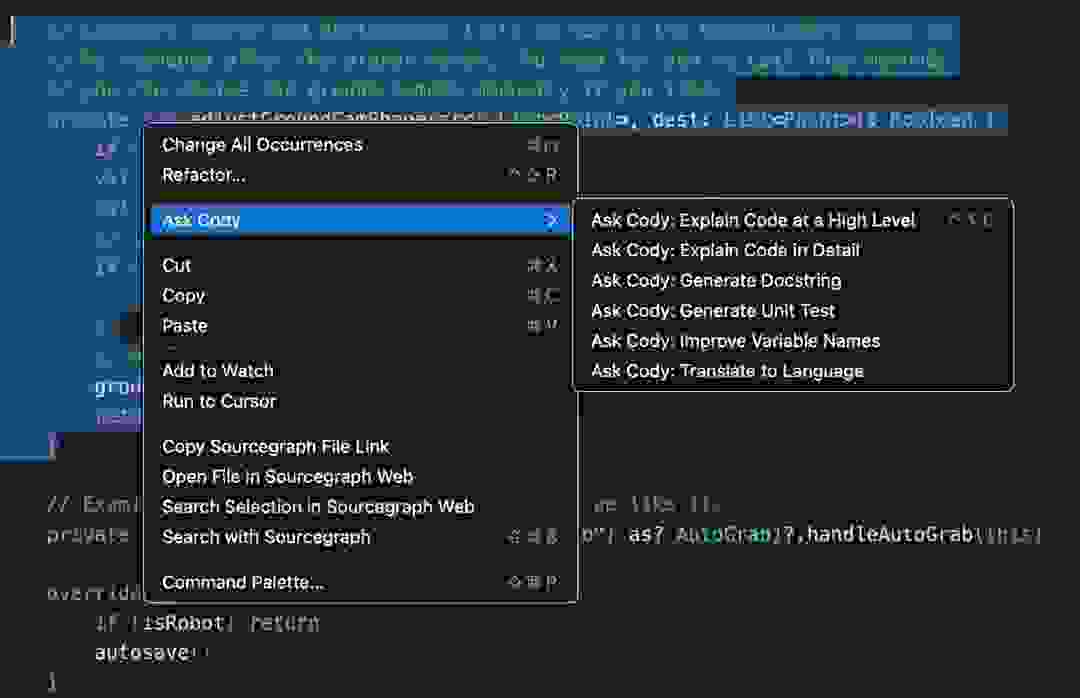Select Ask Cody: Improve Variable Names
Image resolution: width=1080 pixels, height=698 pixels.
(793, 341)
